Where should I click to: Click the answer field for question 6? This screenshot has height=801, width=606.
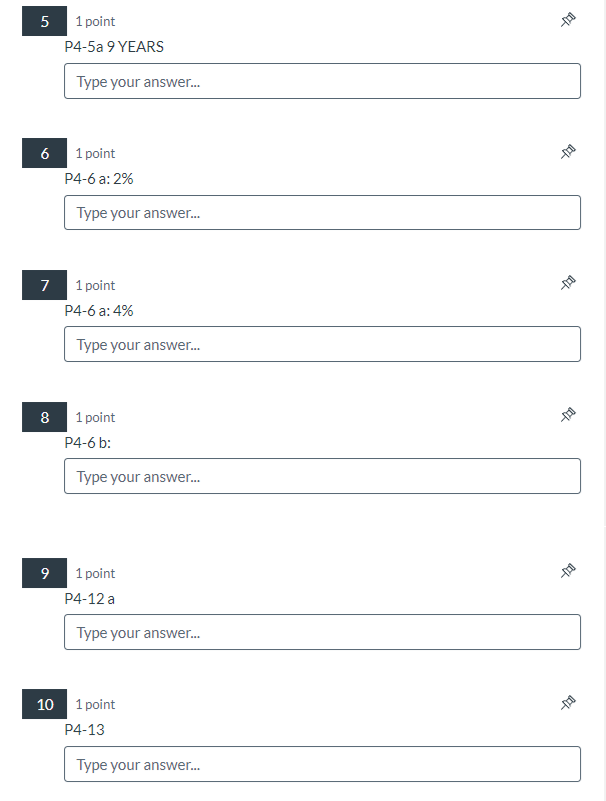point(321,212)
